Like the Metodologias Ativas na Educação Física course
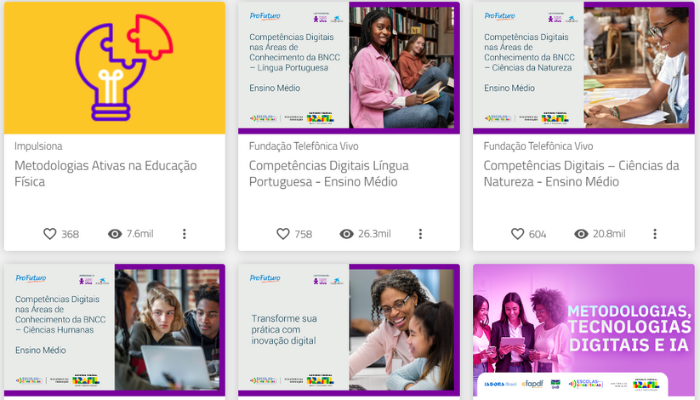The height and width of the screenshot is (400, 700). [50, 234]
